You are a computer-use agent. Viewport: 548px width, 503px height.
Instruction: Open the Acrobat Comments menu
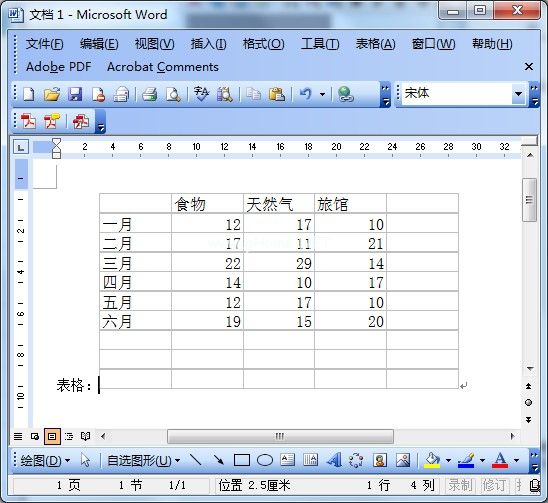click(x=163, y=67)
